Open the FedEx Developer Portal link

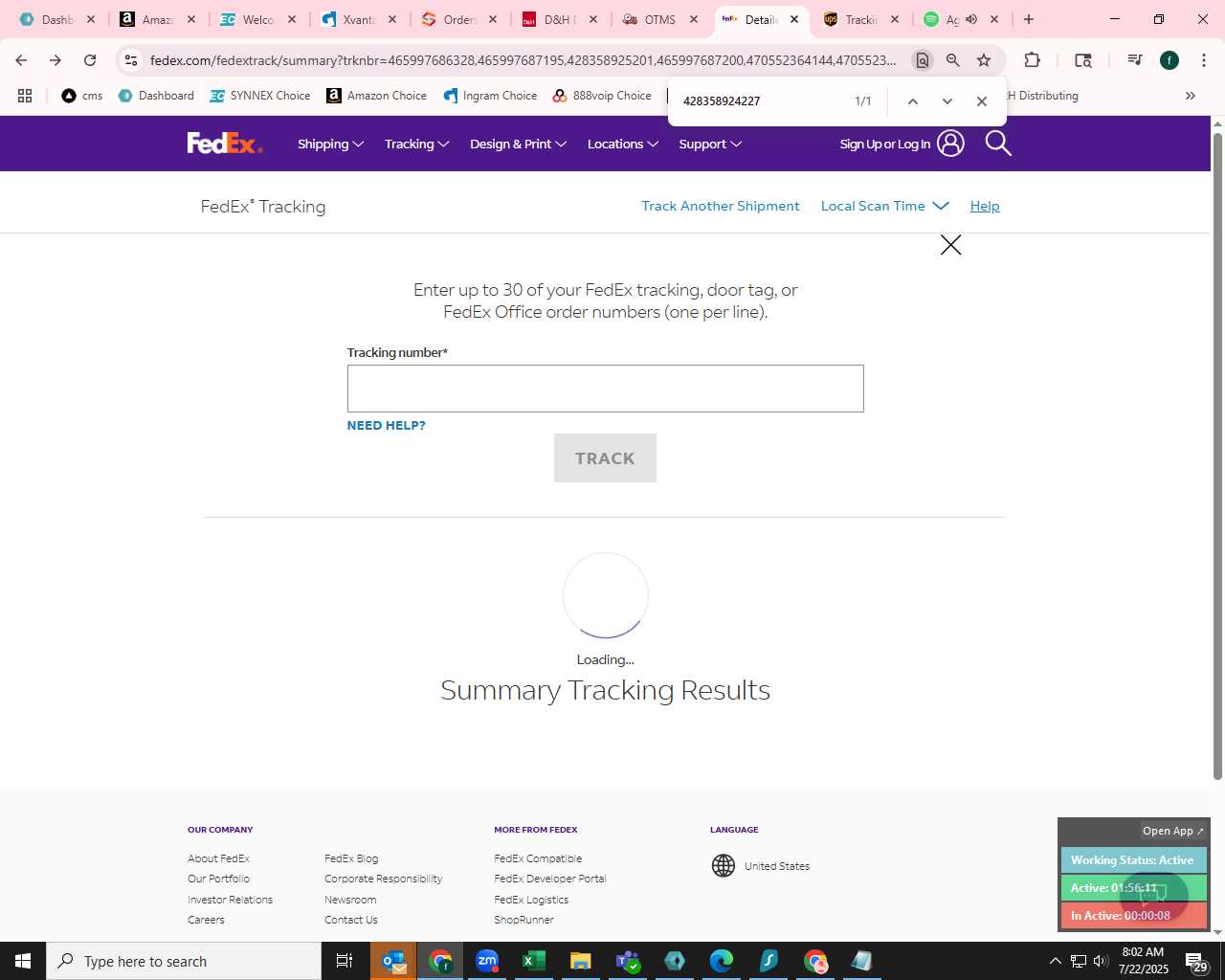point(549,879)
